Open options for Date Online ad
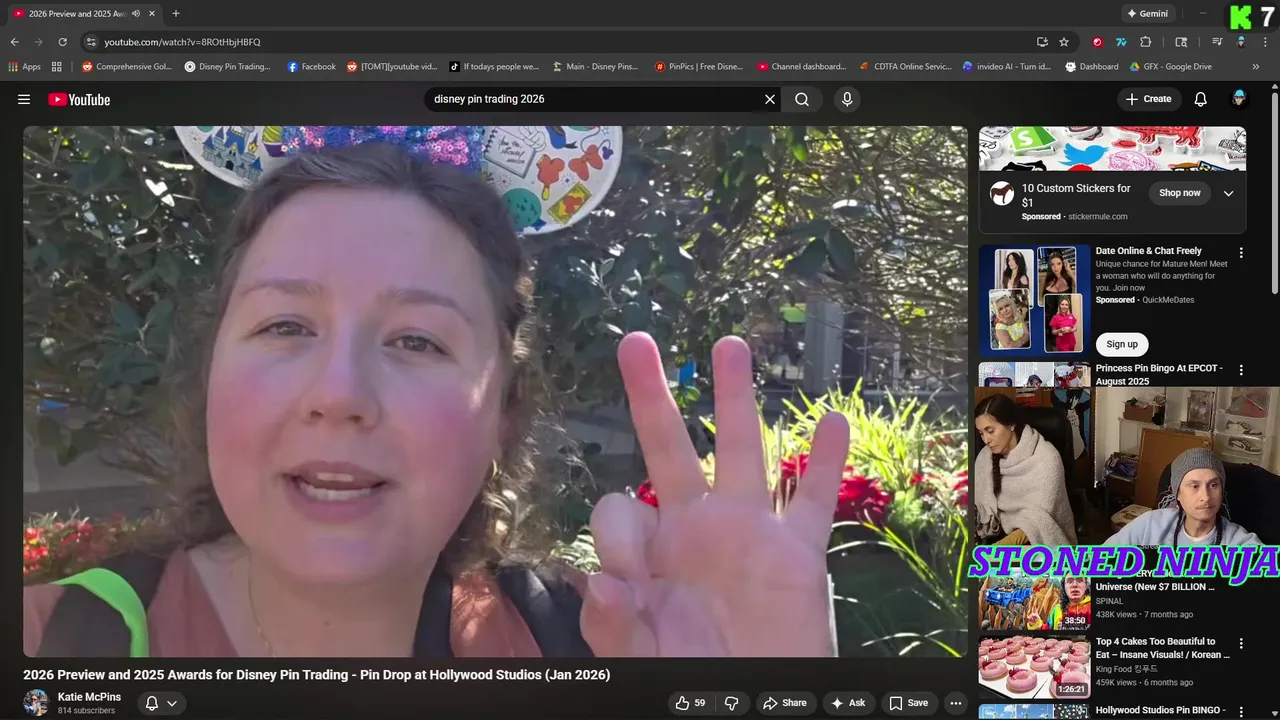 pyautogui.click(x=1241, y=253)
